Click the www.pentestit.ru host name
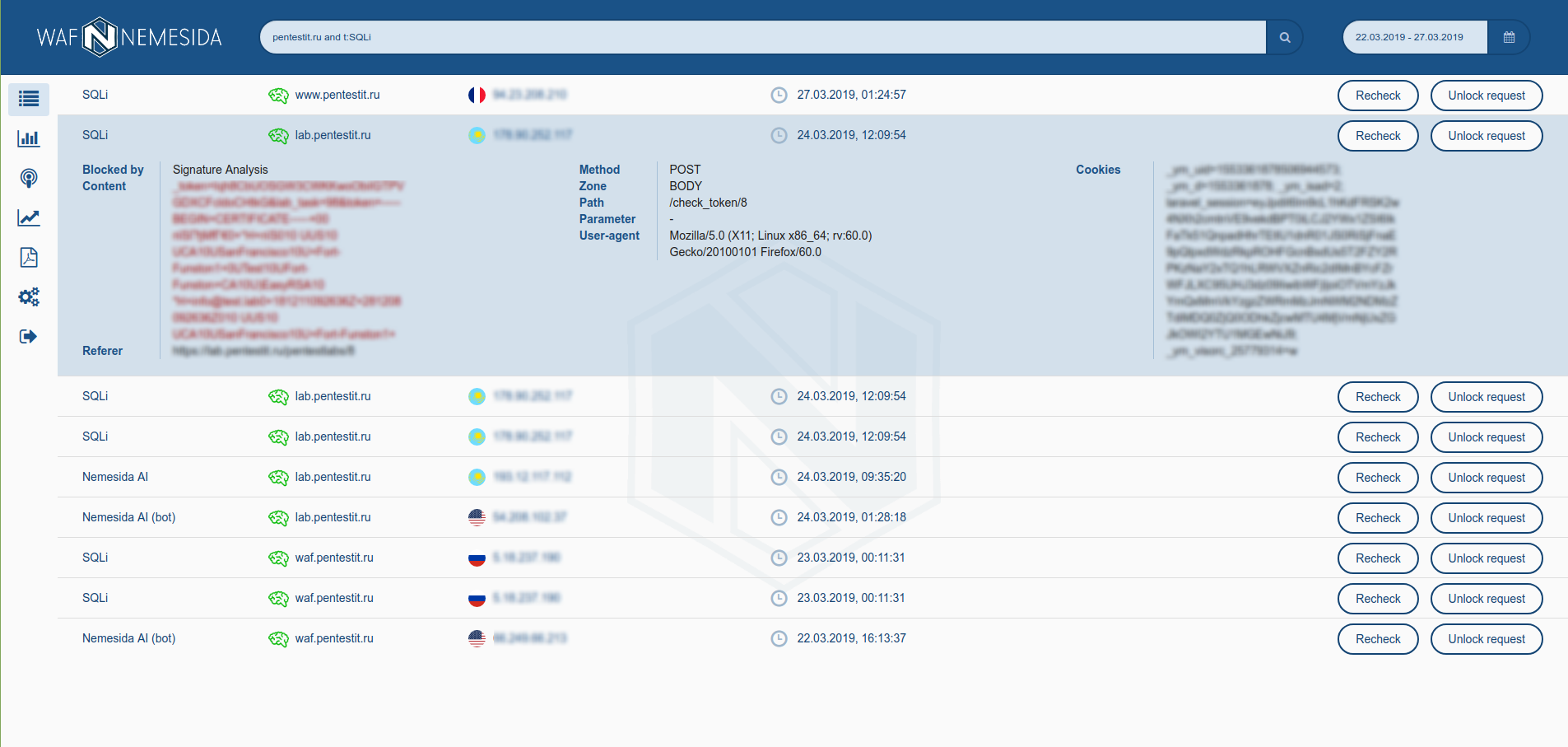Screen dimensions: 1568x747 [337, 95]
